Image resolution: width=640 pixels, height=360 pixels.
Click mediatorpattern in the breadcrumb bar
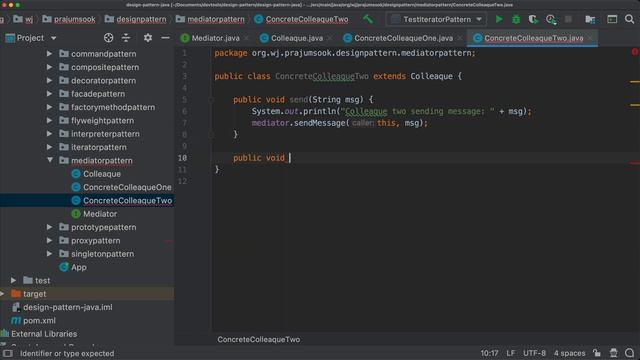(216, 19)
